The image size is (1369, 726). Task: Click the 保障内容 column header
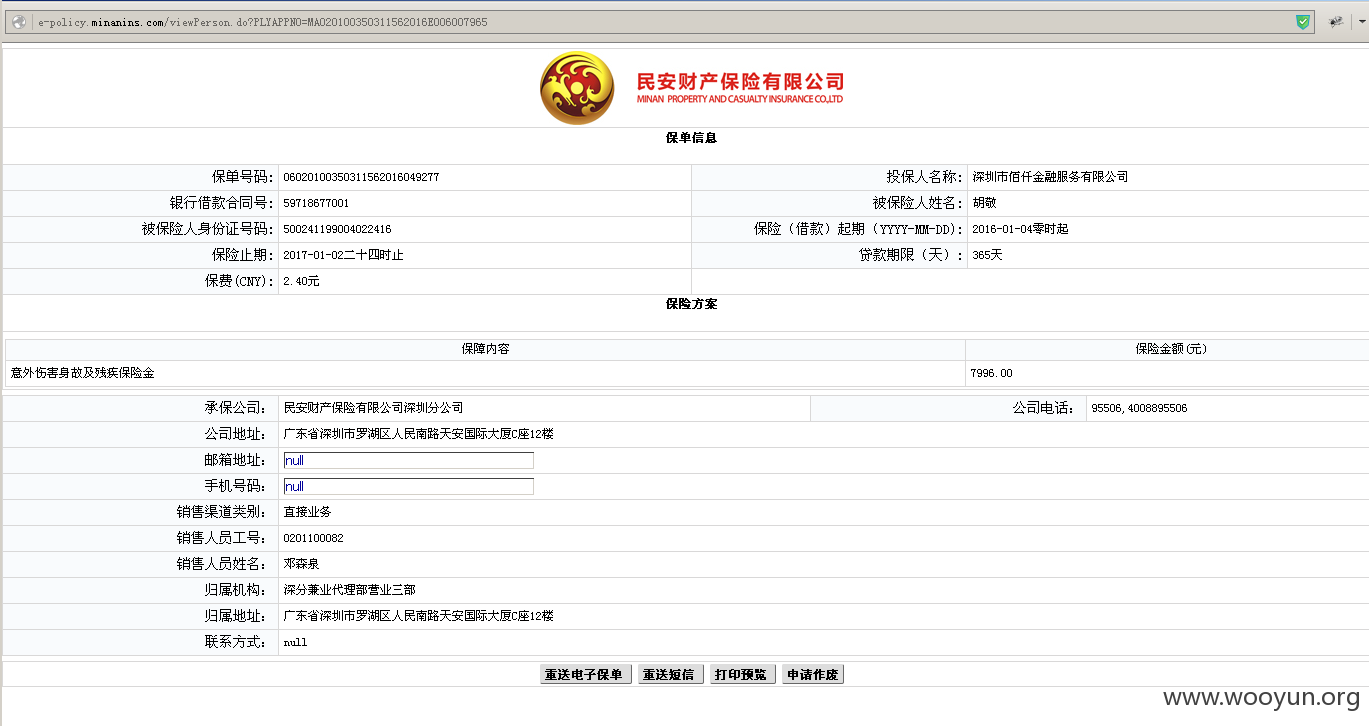485,349
